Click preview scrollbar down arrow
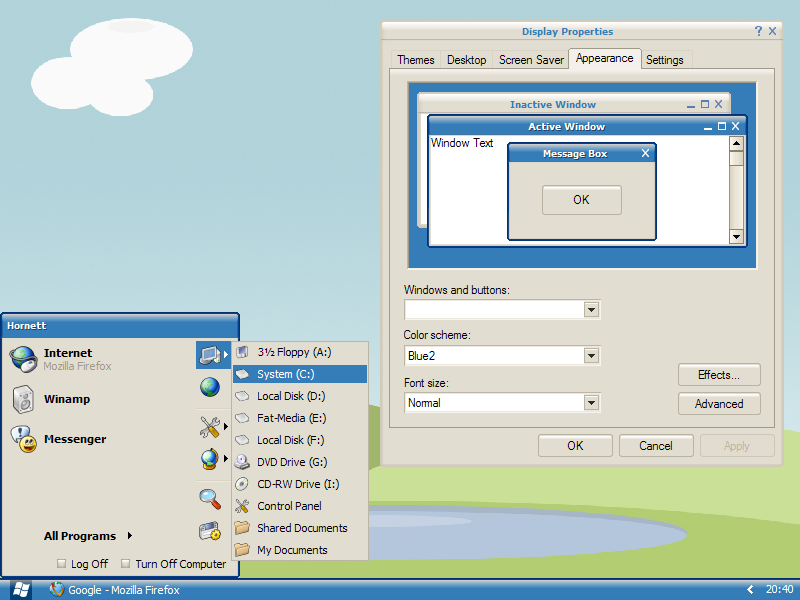Viewport: 800px width, 600px height. point(736,236)
